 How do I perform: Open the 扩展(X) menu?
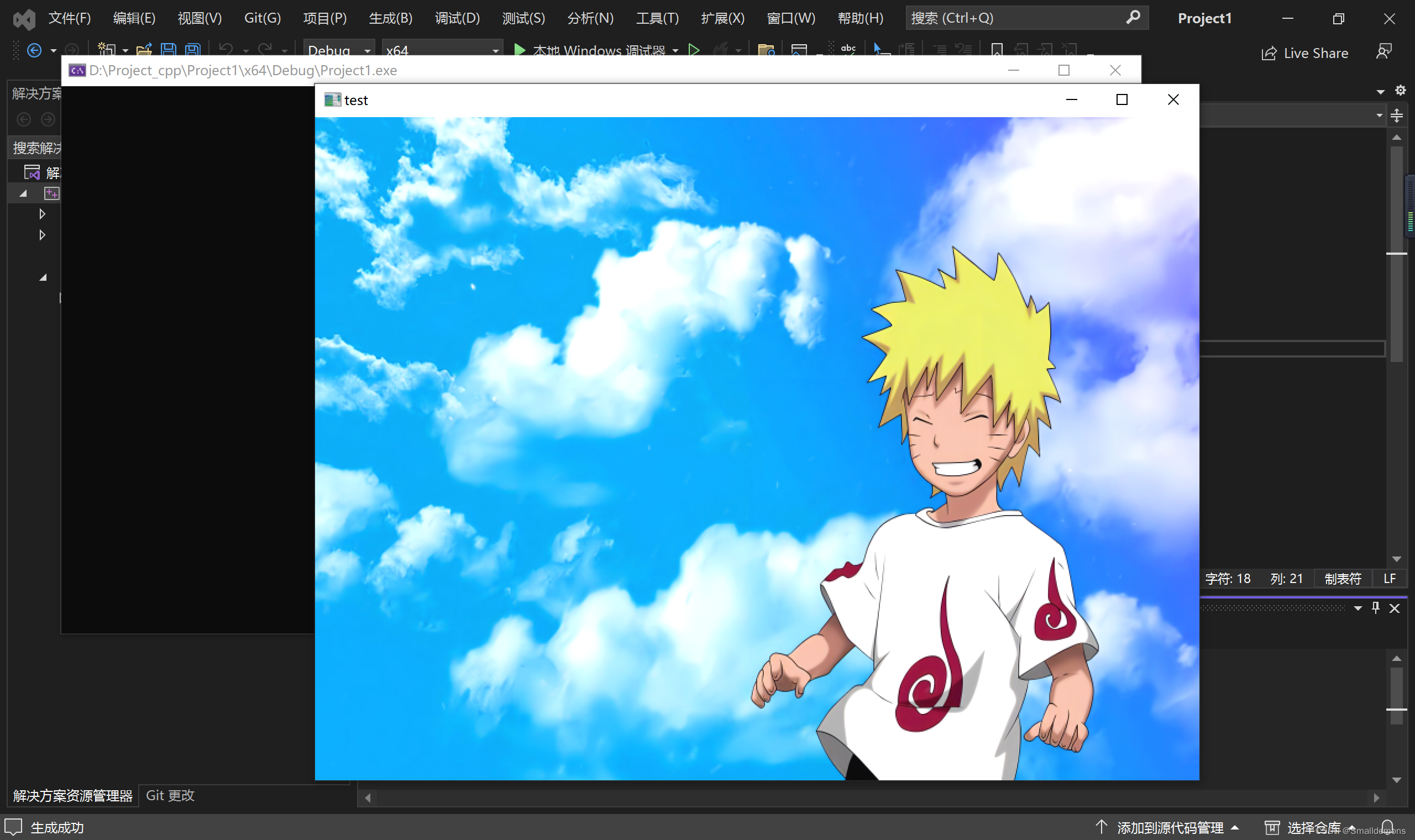click(723, 18)
